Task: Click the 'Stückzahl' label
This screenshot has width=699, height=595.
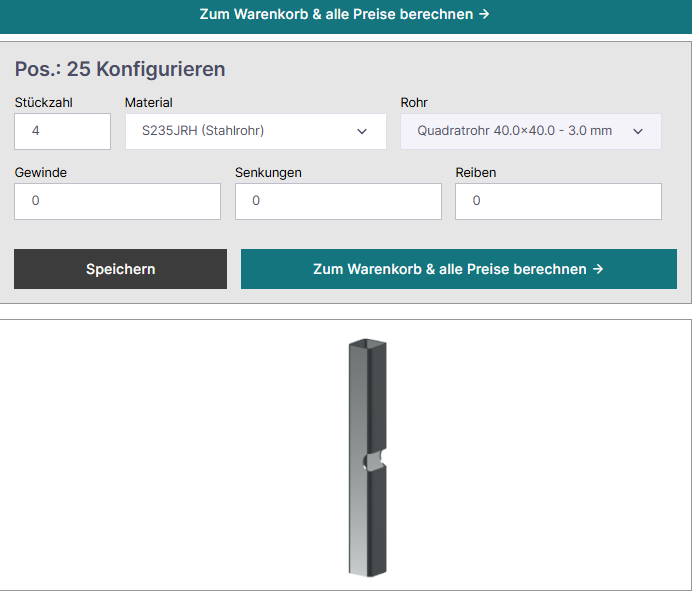Action: pyautogui.click(x=44, y=103)
